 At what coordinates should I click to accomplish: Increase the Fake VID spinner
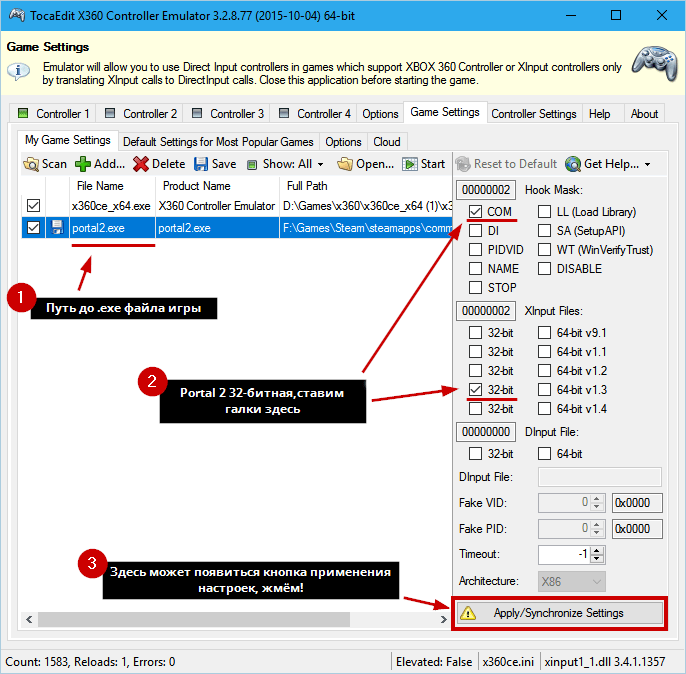point(597,499)
